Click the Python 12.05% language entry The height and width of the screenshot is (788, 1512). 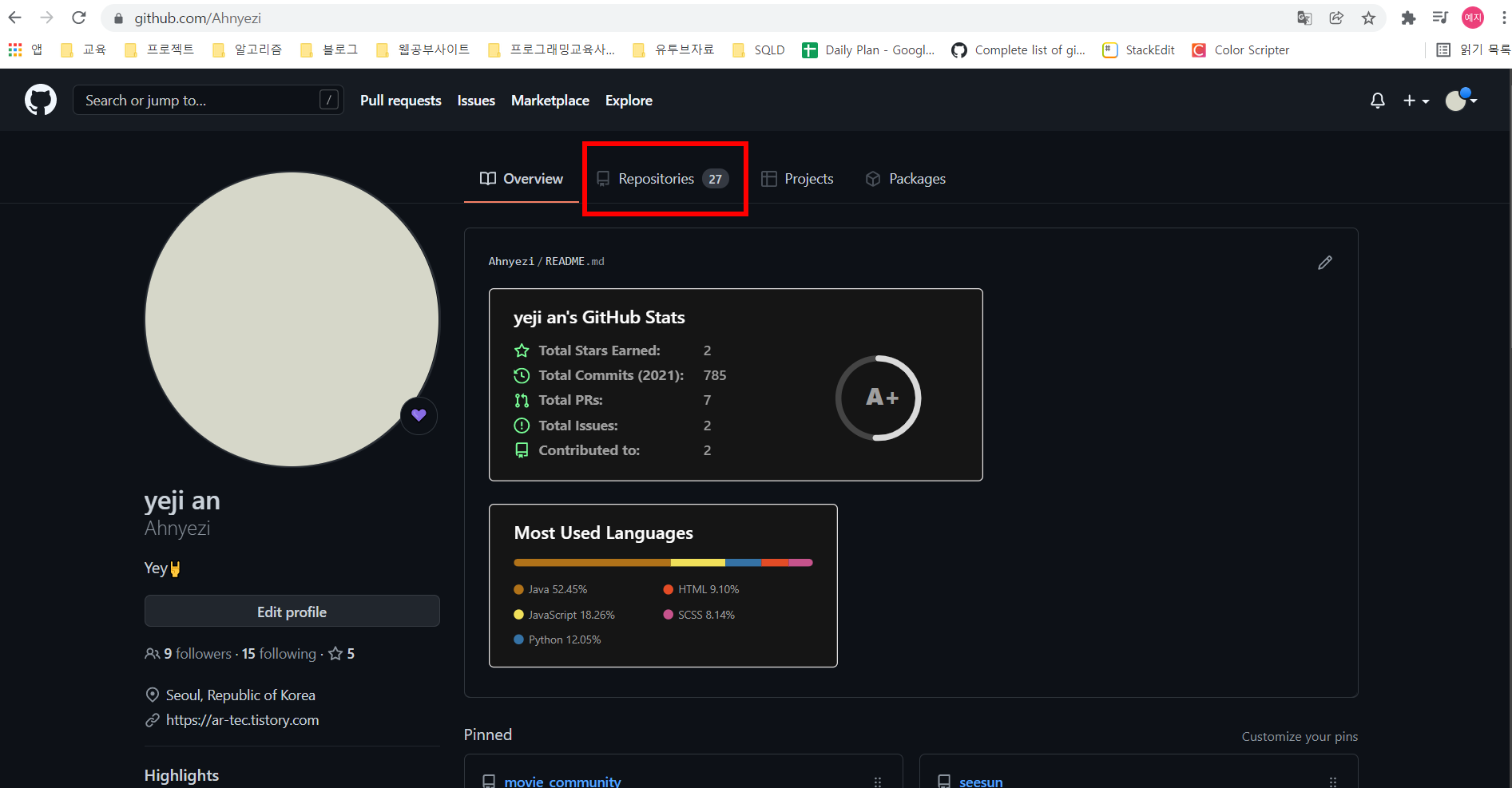pyautogui.click(x=558, y=640)
